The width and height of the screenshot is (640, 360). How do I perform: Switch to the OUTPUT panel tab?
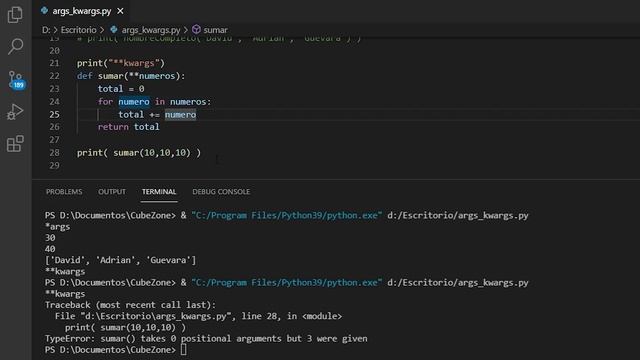112,192
